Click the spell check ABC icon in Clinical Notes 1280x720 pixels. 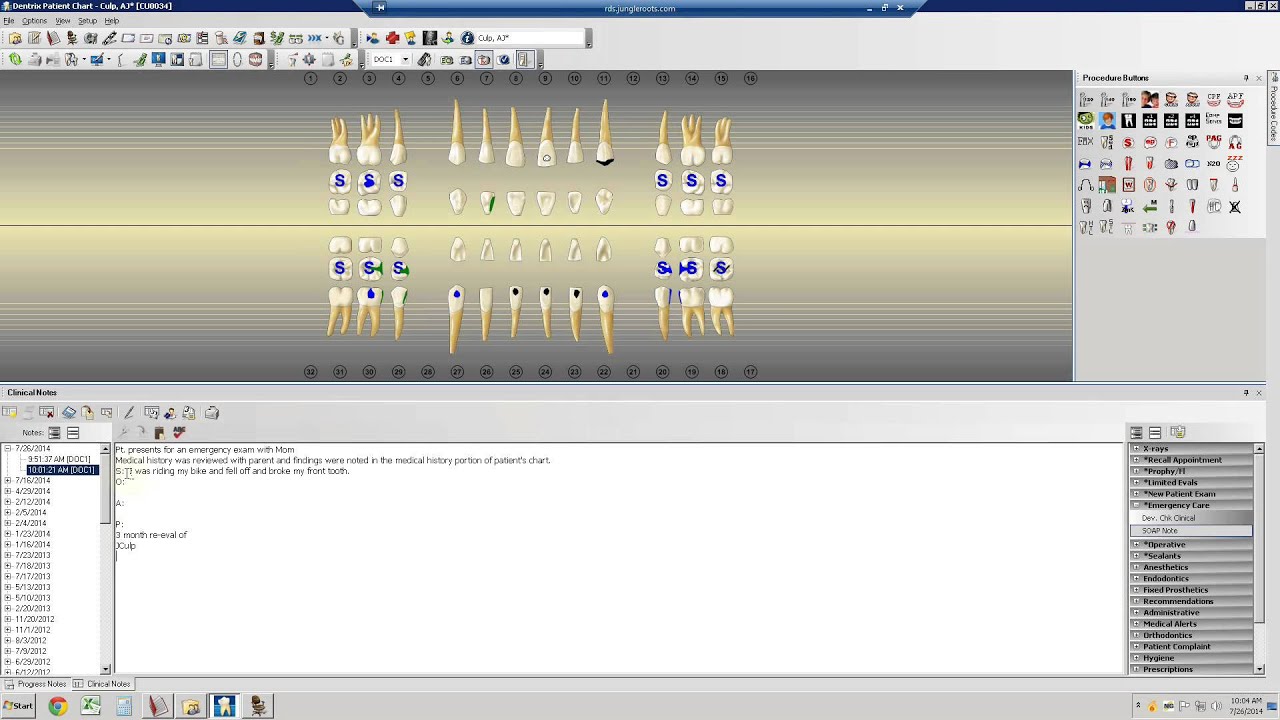(x=179, y=432)
